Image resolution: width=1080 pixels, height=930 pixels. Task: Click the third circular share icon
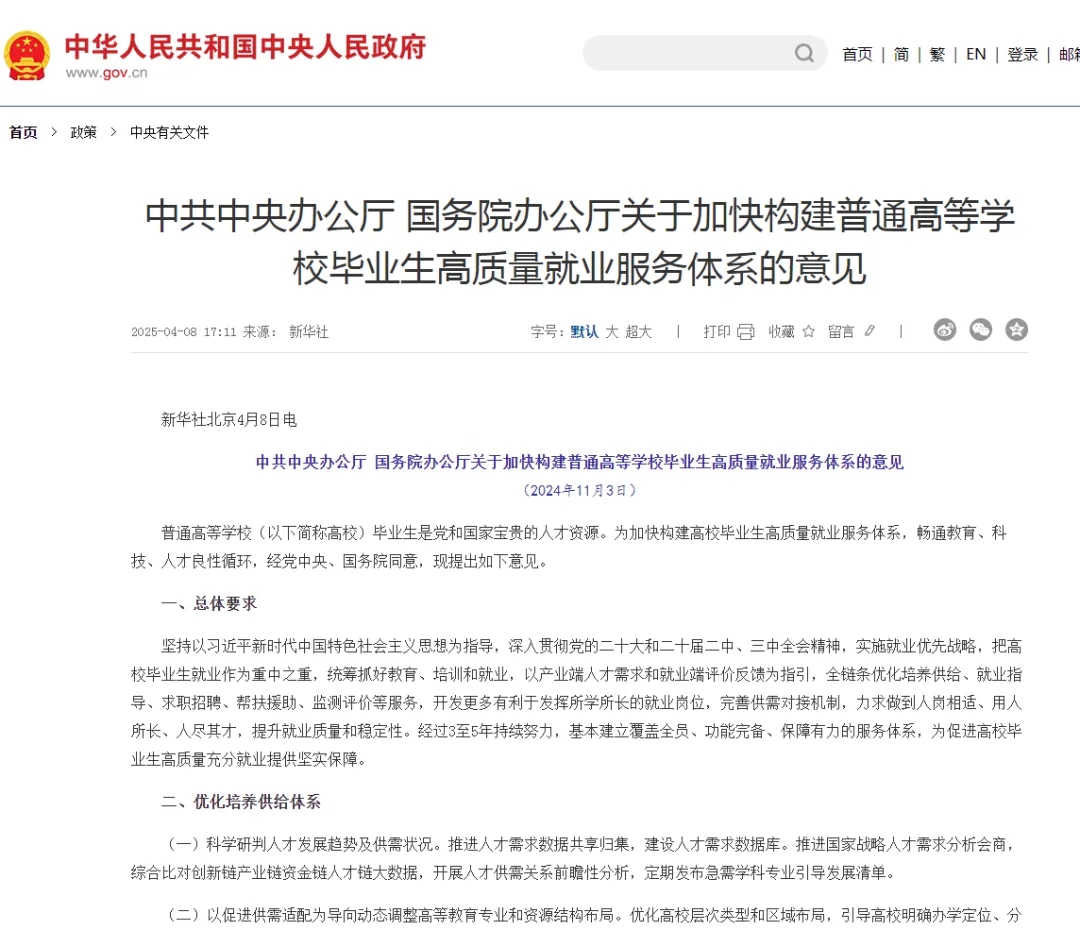(x=1016, y=329)
